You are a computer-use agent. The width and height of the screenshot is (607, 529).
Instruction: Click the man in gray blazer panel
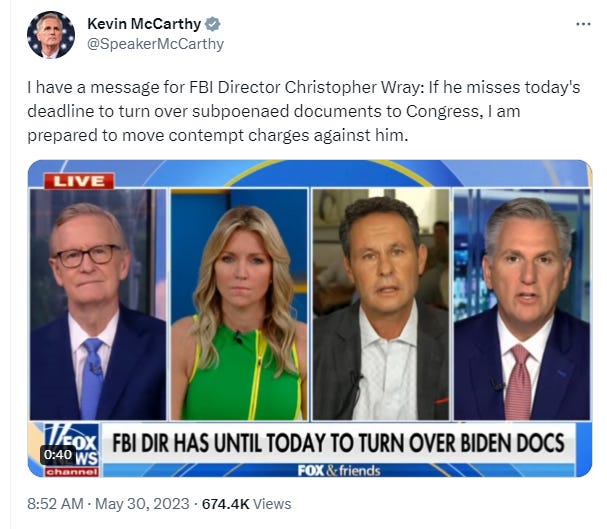click(x=381, y=304)
